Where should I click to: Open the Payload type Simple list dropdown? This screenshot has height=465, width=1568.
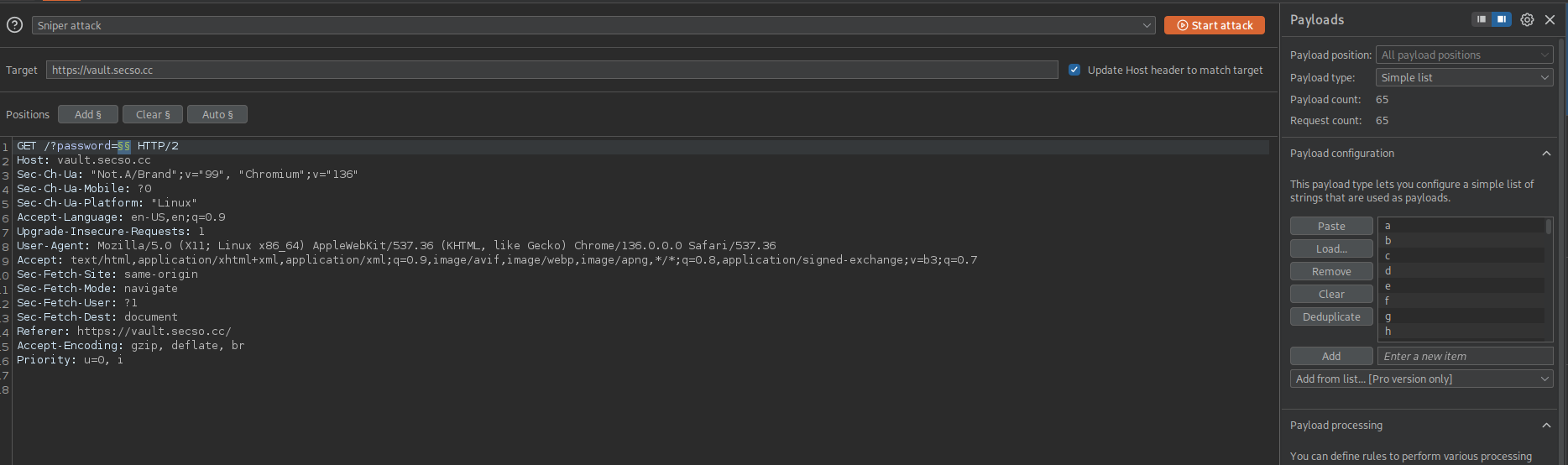point(1465,77)
